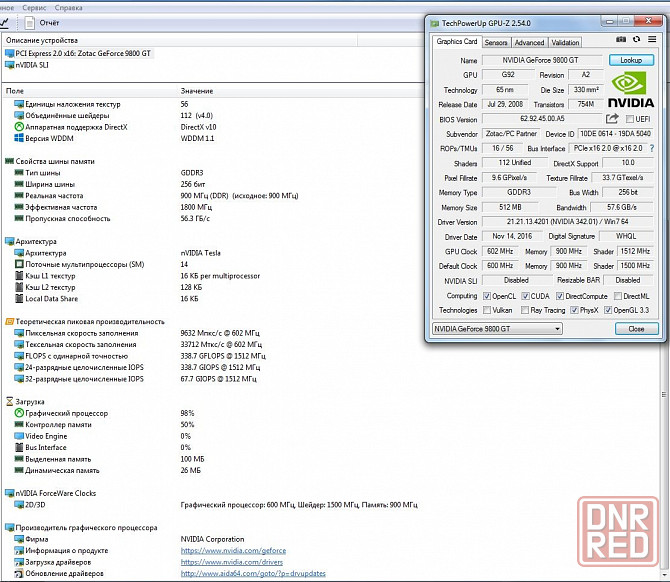670x582 pixels.
Task: Select PCI Express Zotac GeForce 9800 GT device
Action: click(x=78, y=53)
